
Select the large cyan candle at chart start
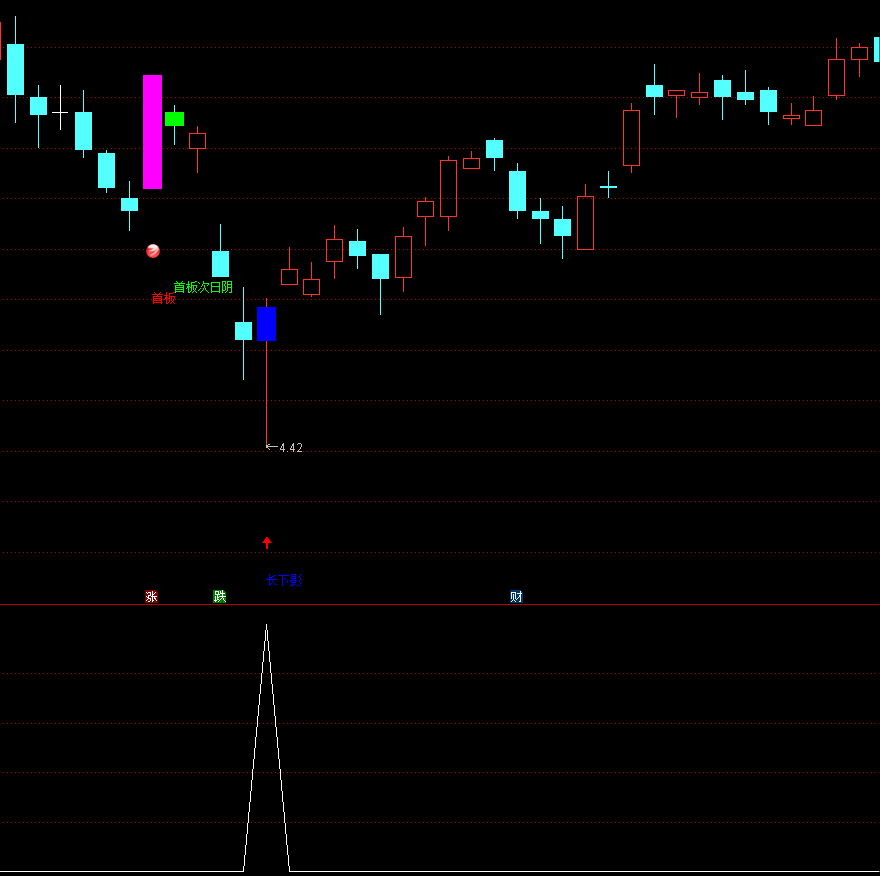tap(15, 69)
